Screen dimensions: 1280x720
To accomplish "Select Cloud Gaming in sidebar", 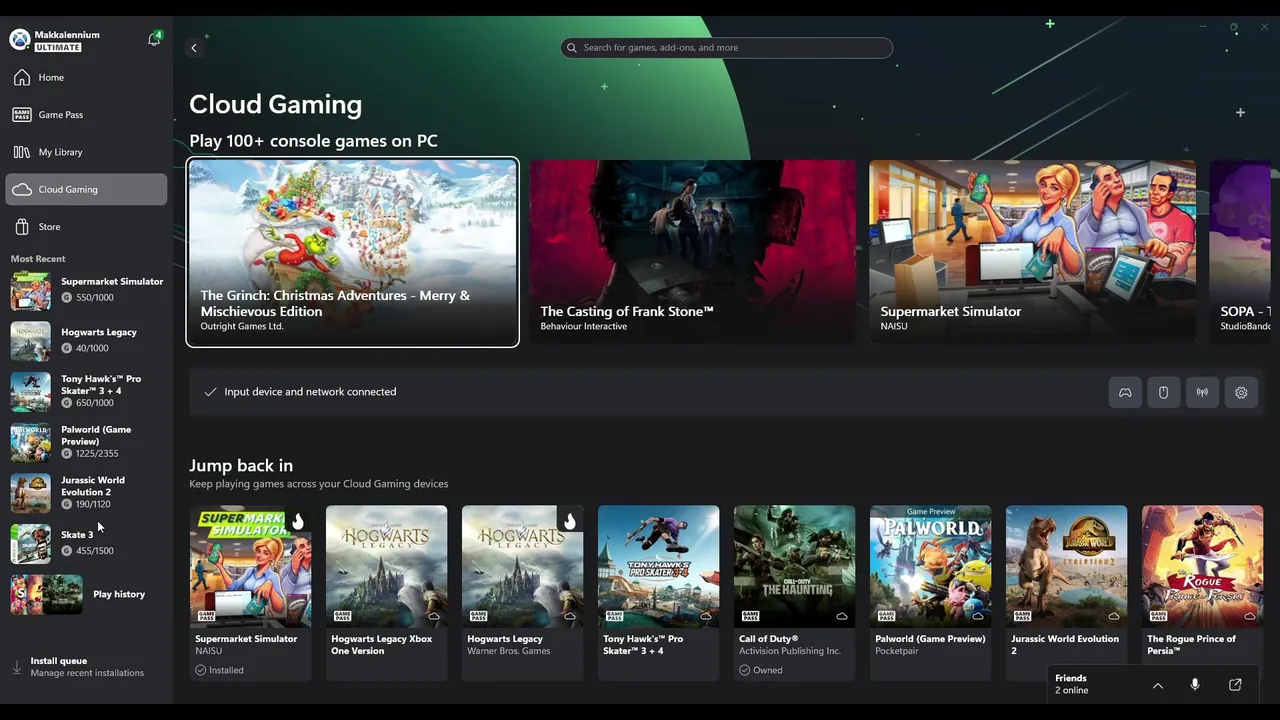I will click(86, 189).
